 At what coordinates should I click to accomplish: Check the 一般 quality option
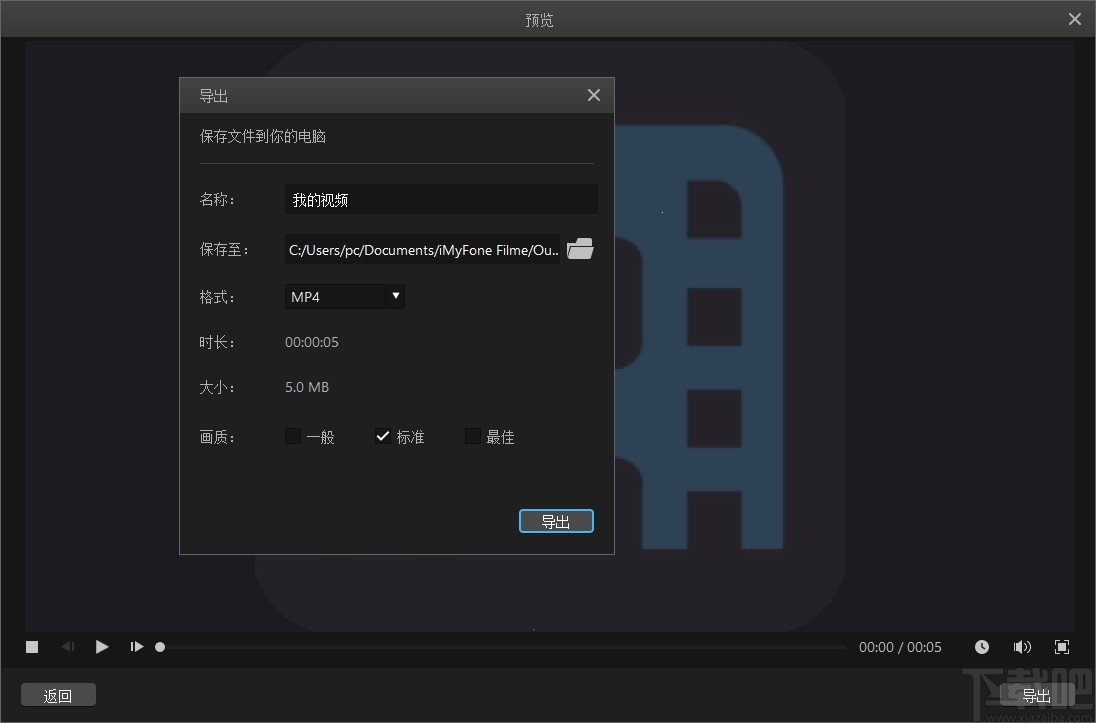pos(292,436)
